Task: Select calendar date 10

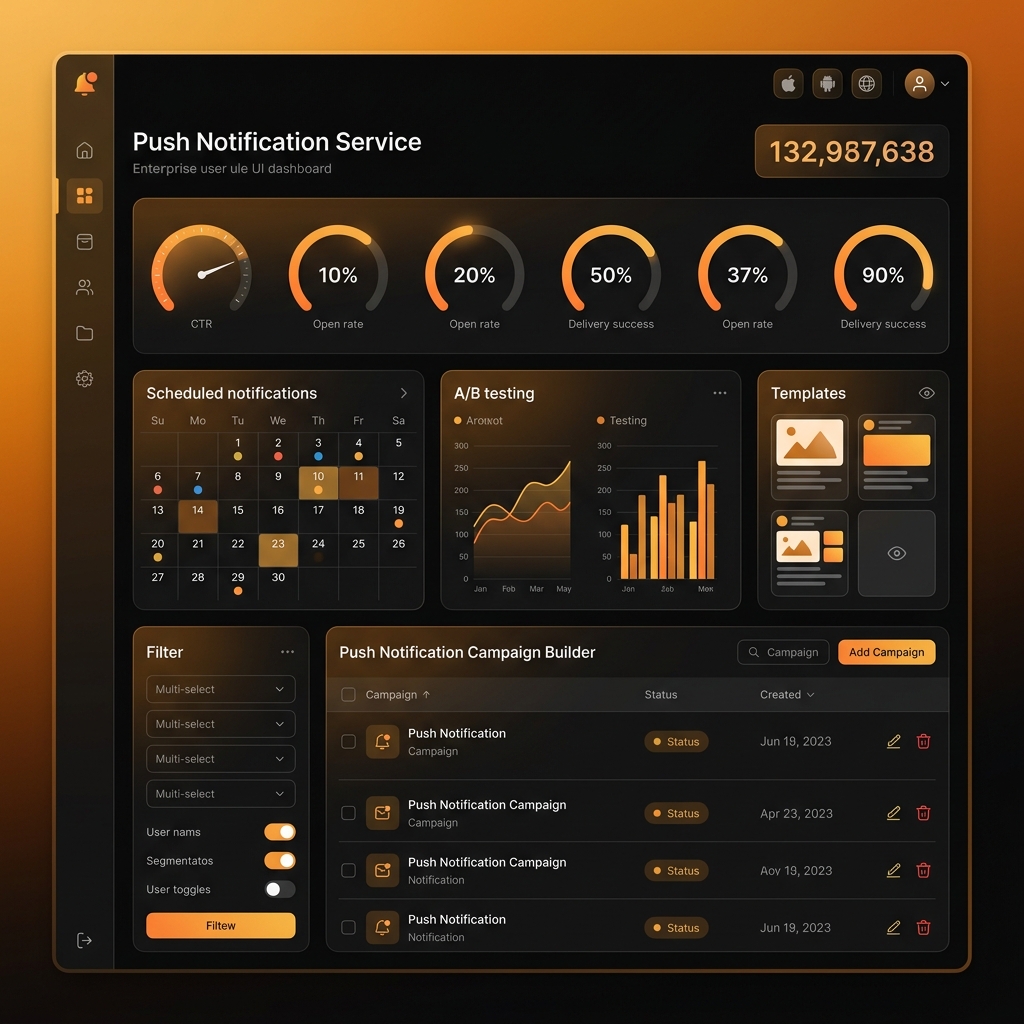Action: (x=318, y=483)
